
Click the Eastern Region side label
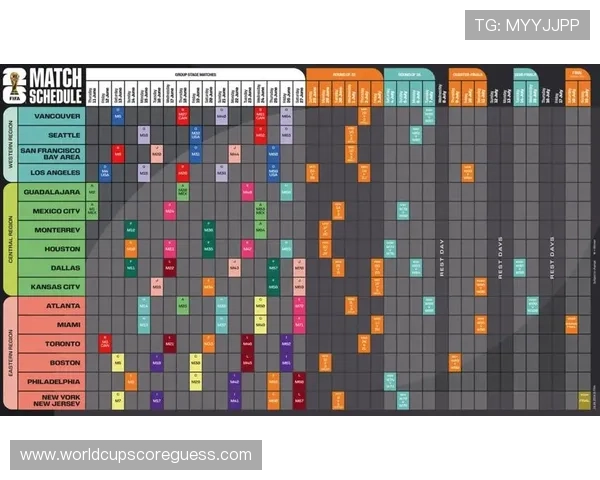pos(10,353)
